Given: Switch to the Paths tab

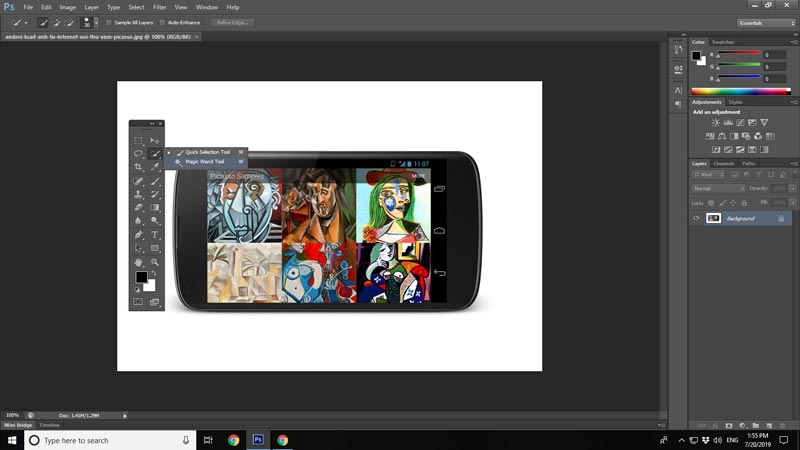Looking at the screenshot, I should pyautogui.click(x=748, y=164).
